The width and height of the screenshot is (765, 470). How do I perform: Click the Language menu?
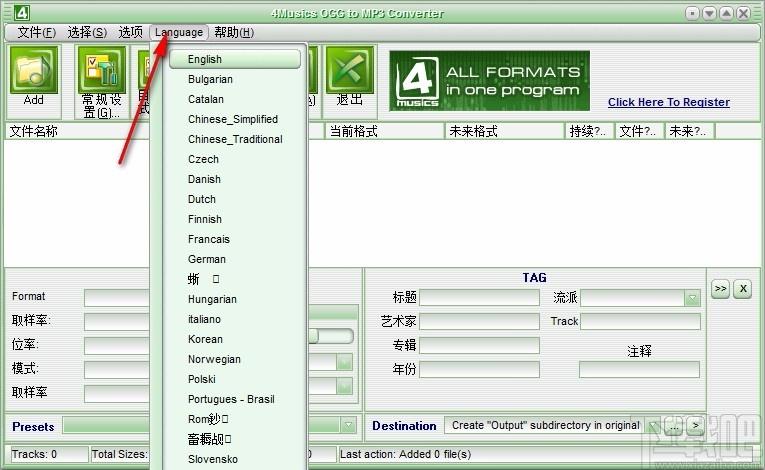[179, 32]
